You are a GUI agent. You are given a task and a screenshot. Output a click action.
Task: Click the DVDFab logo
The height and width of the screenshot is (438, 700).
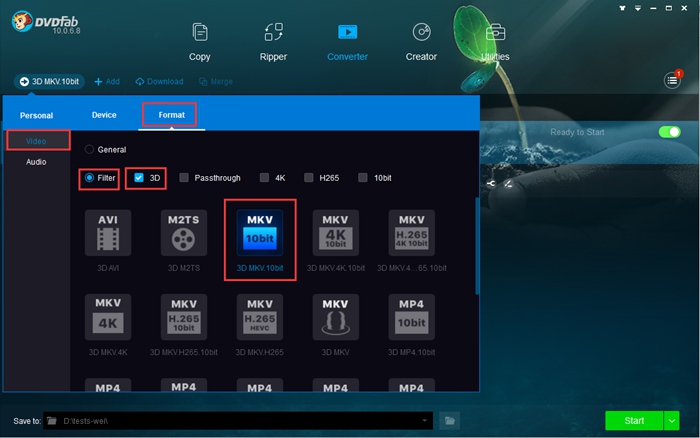[x=45, y=23]
